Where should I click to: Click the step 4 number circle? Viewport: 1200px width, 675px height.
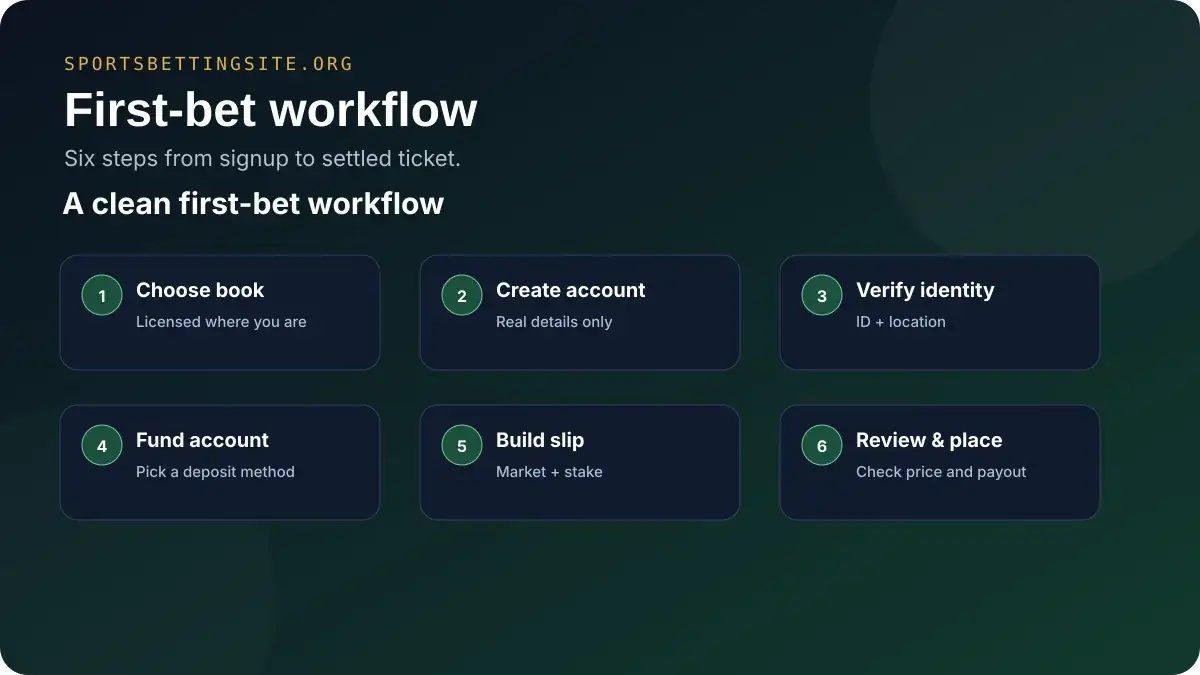(x=102, y=446)
